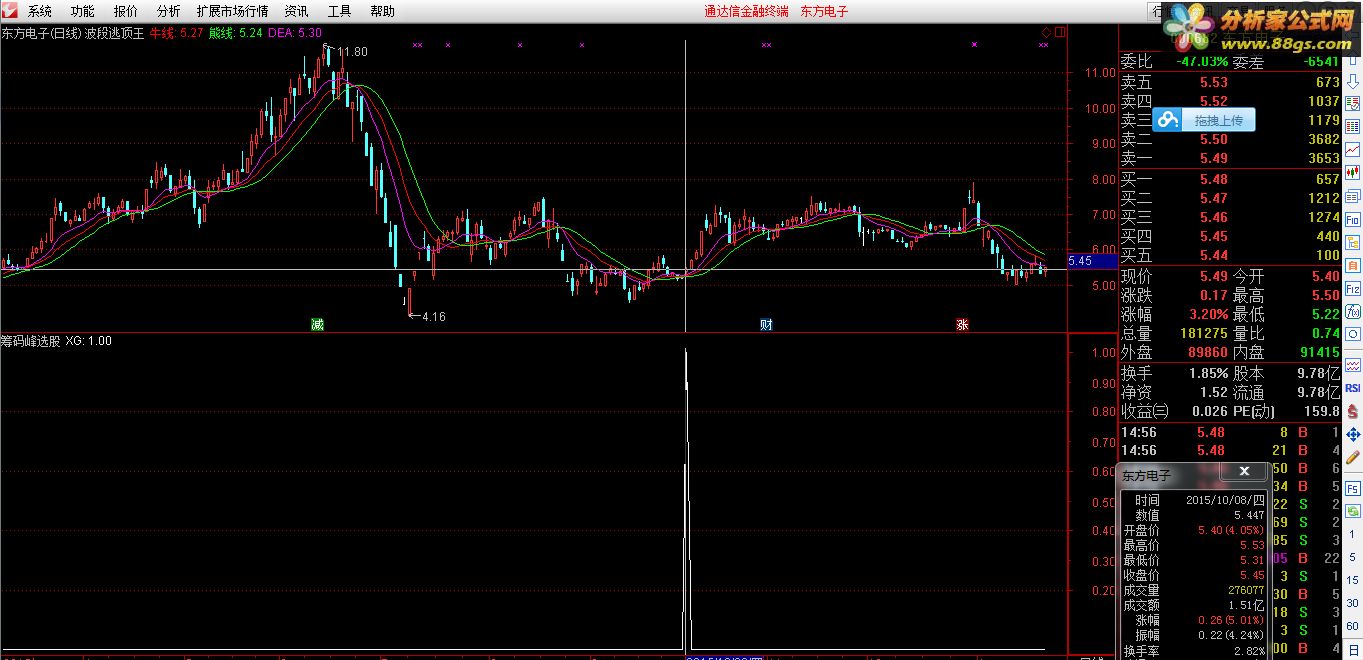Select the 卖一 5.49 order row

1229,158
